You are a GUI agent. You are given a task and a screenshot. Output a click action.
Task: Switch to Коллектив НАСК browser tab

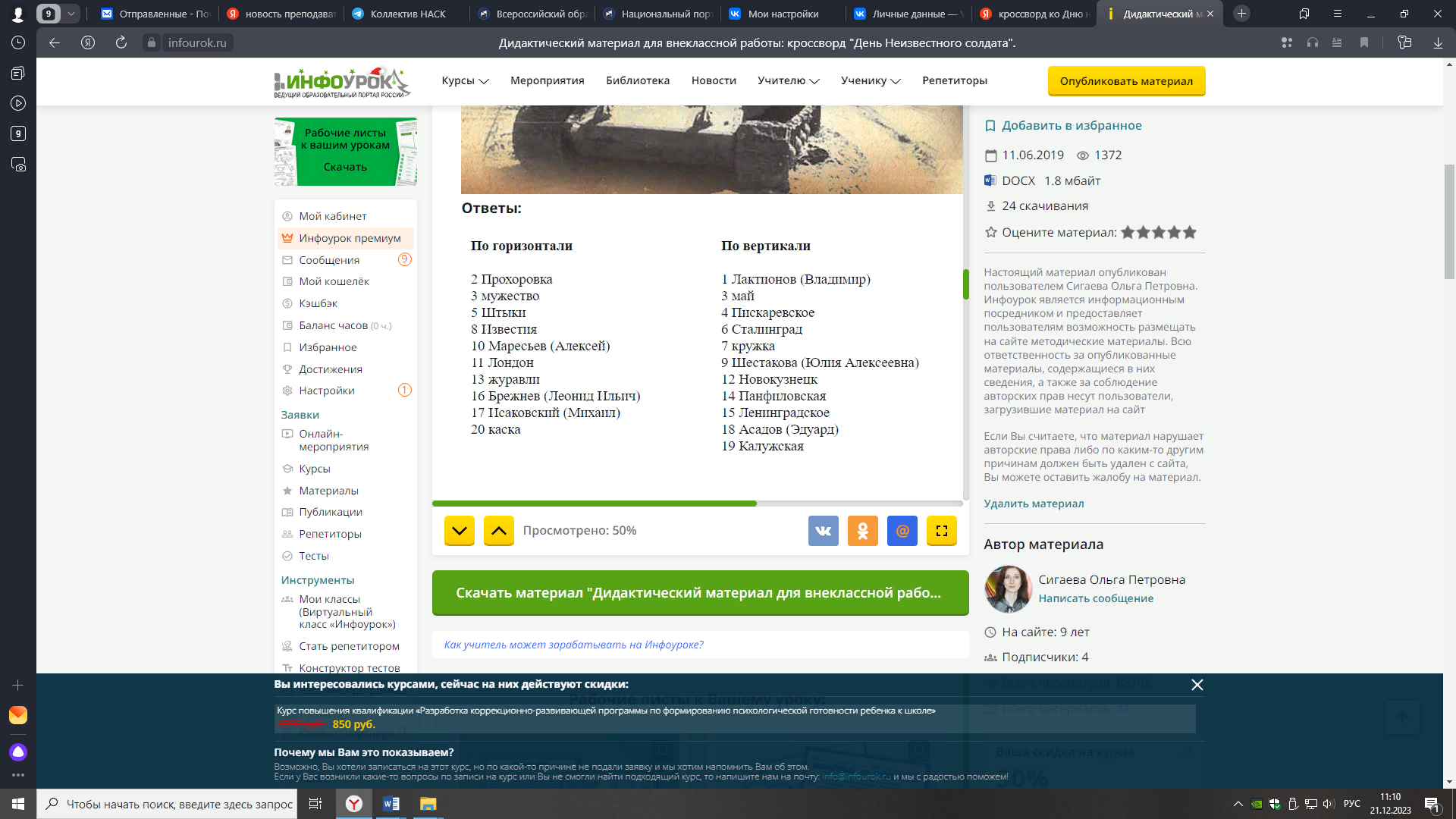[408, 14]
